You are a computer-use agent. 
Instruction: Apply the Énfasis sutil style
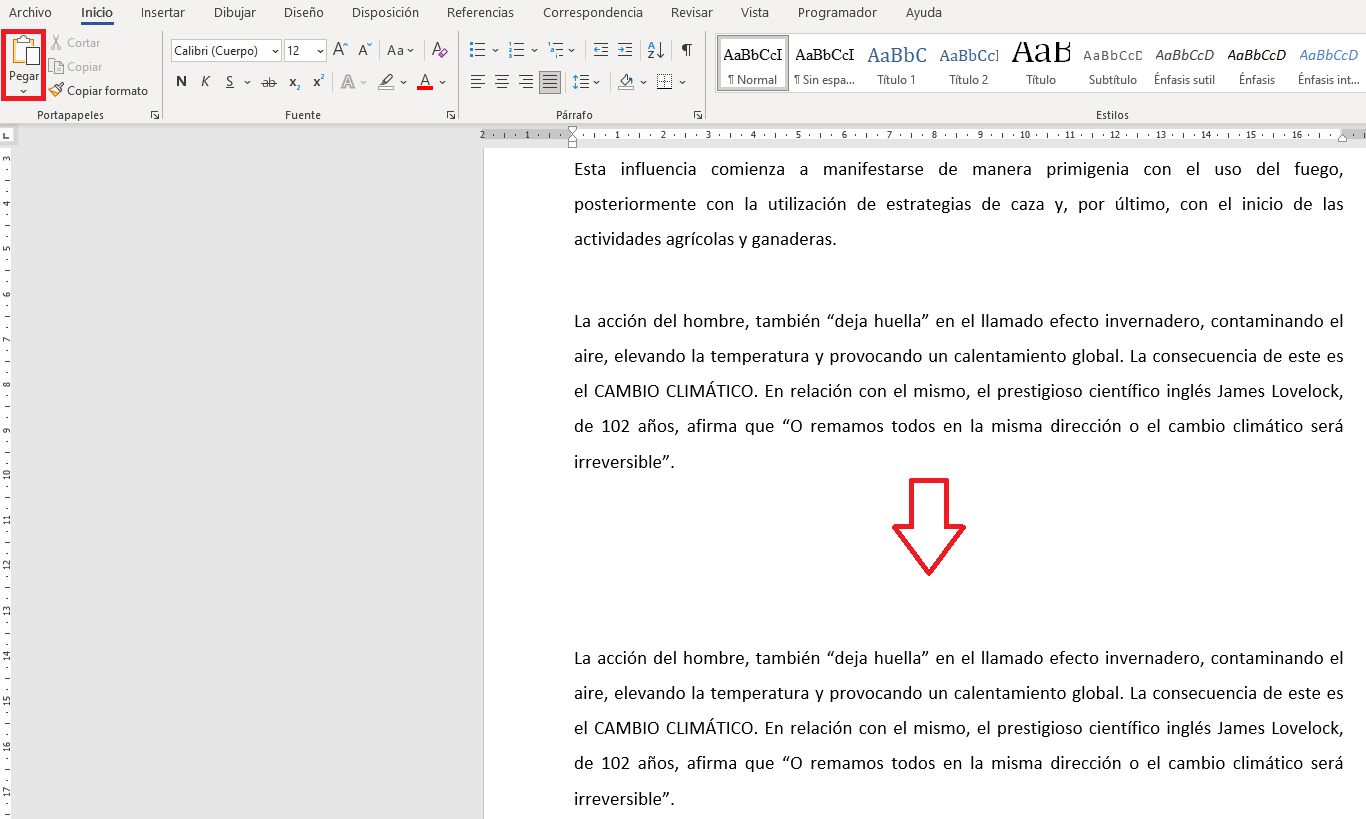[1185, 63]
